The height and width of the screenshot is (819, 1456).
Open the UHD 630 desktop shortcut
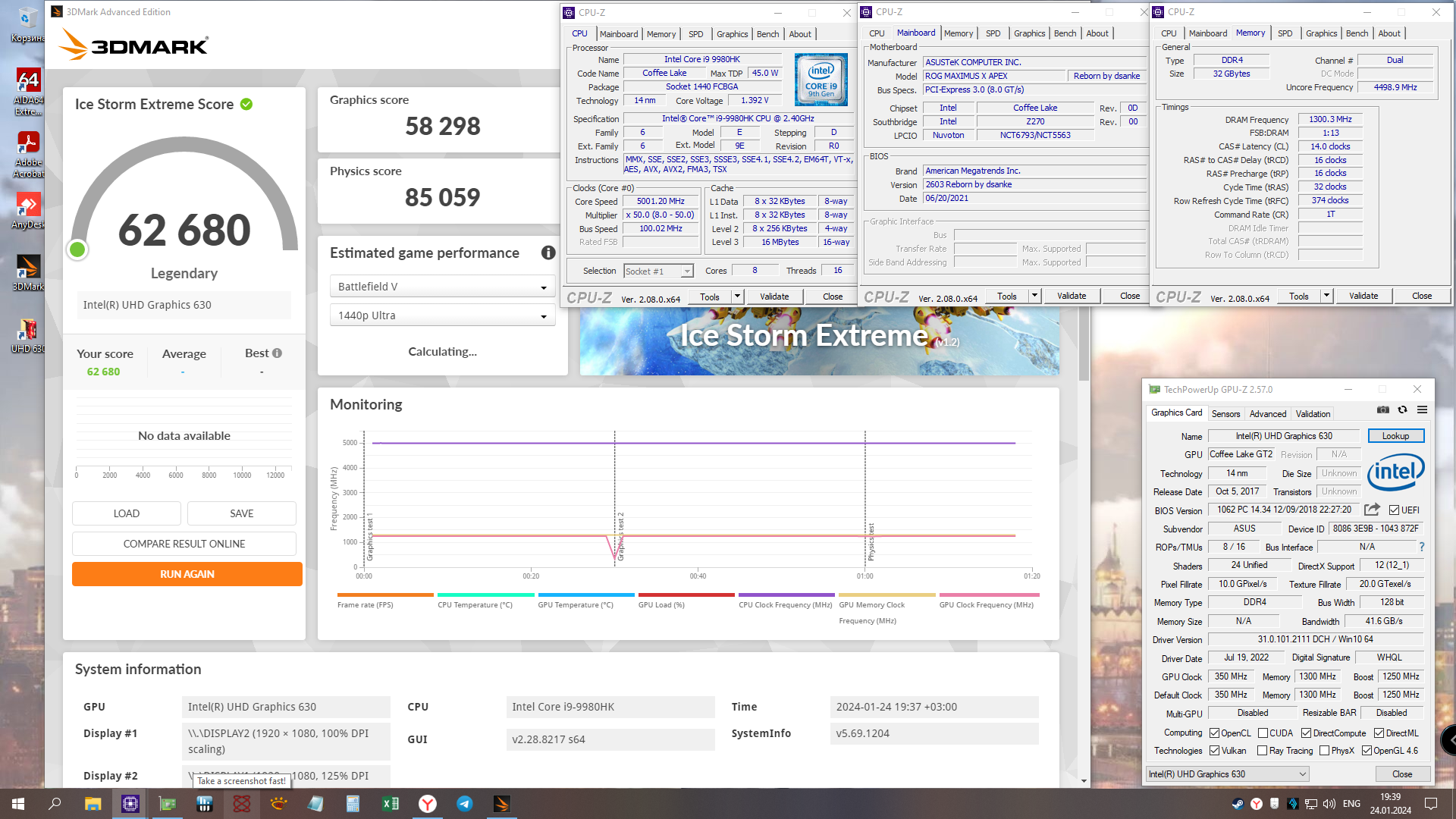tap(28, 335)
